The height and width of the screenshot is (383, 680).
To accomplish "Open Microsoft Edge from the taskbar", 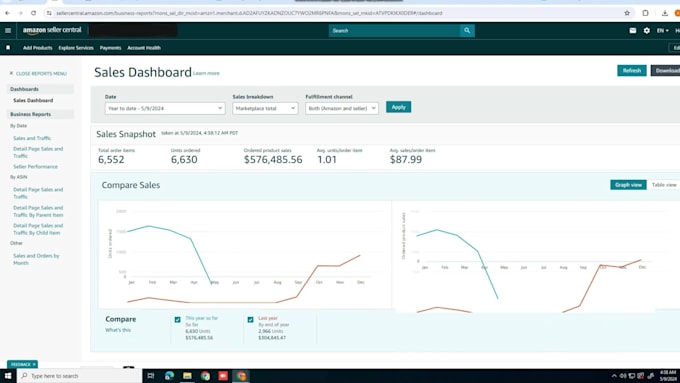I will pyautogui.click(x=169, y=376).
